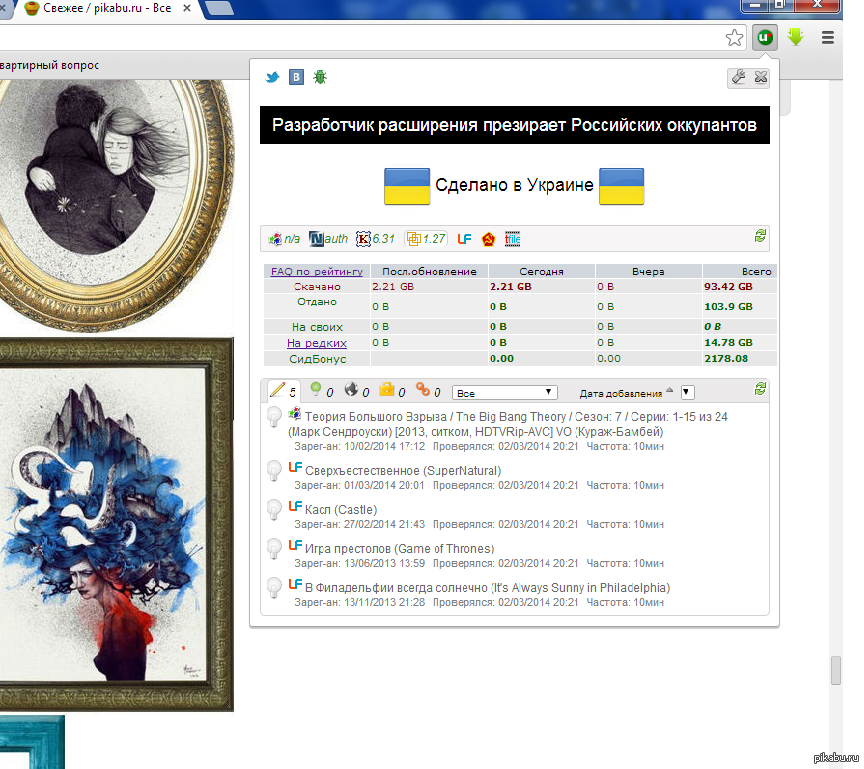Click the page's vertical scrollbar thumb
Screen dimensions: 864x769
[836, 671]
